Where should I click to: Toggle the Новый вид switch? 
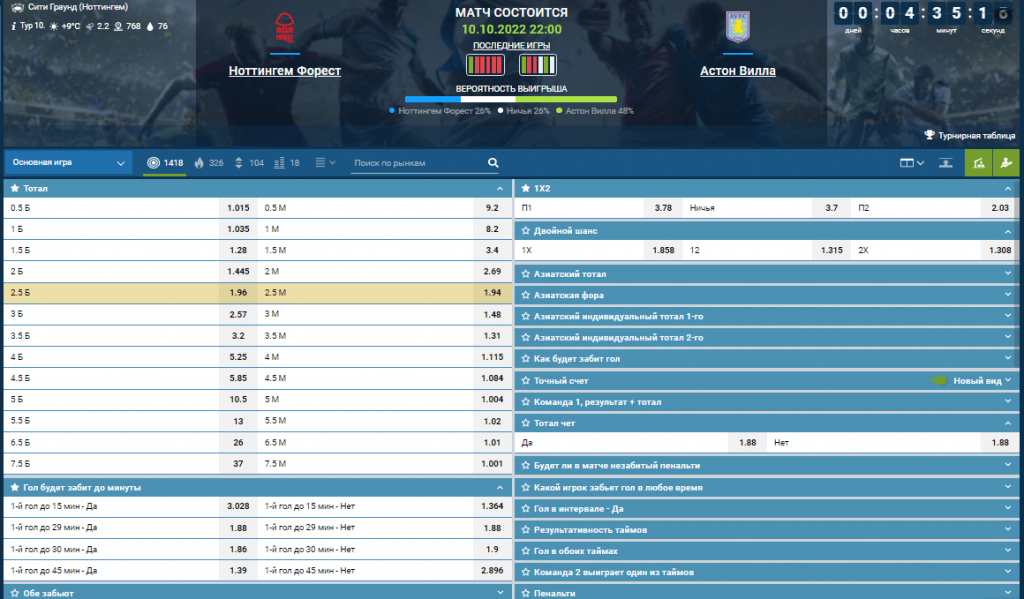(x=939, y=380)
